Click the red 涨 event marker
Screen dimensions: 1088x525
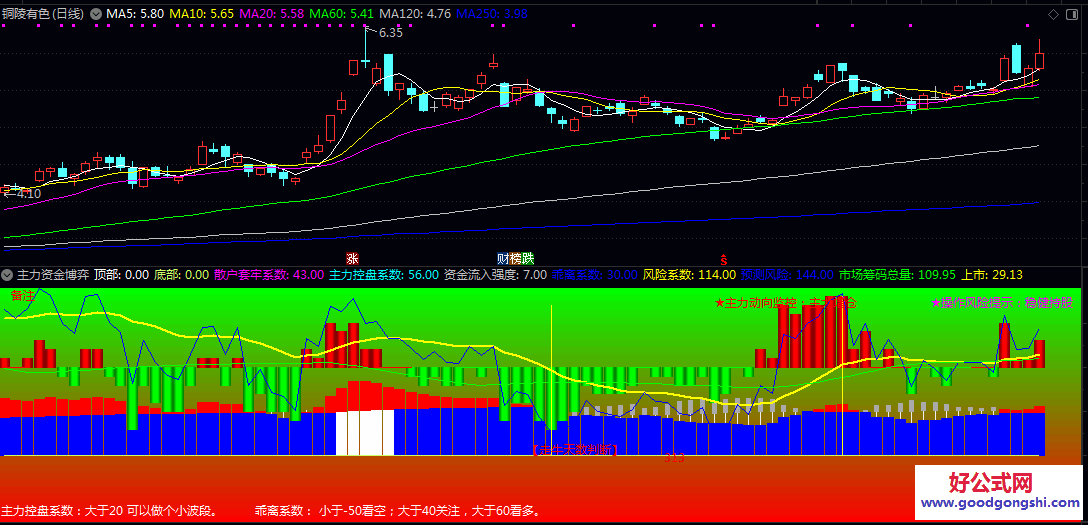pos(352,259)
